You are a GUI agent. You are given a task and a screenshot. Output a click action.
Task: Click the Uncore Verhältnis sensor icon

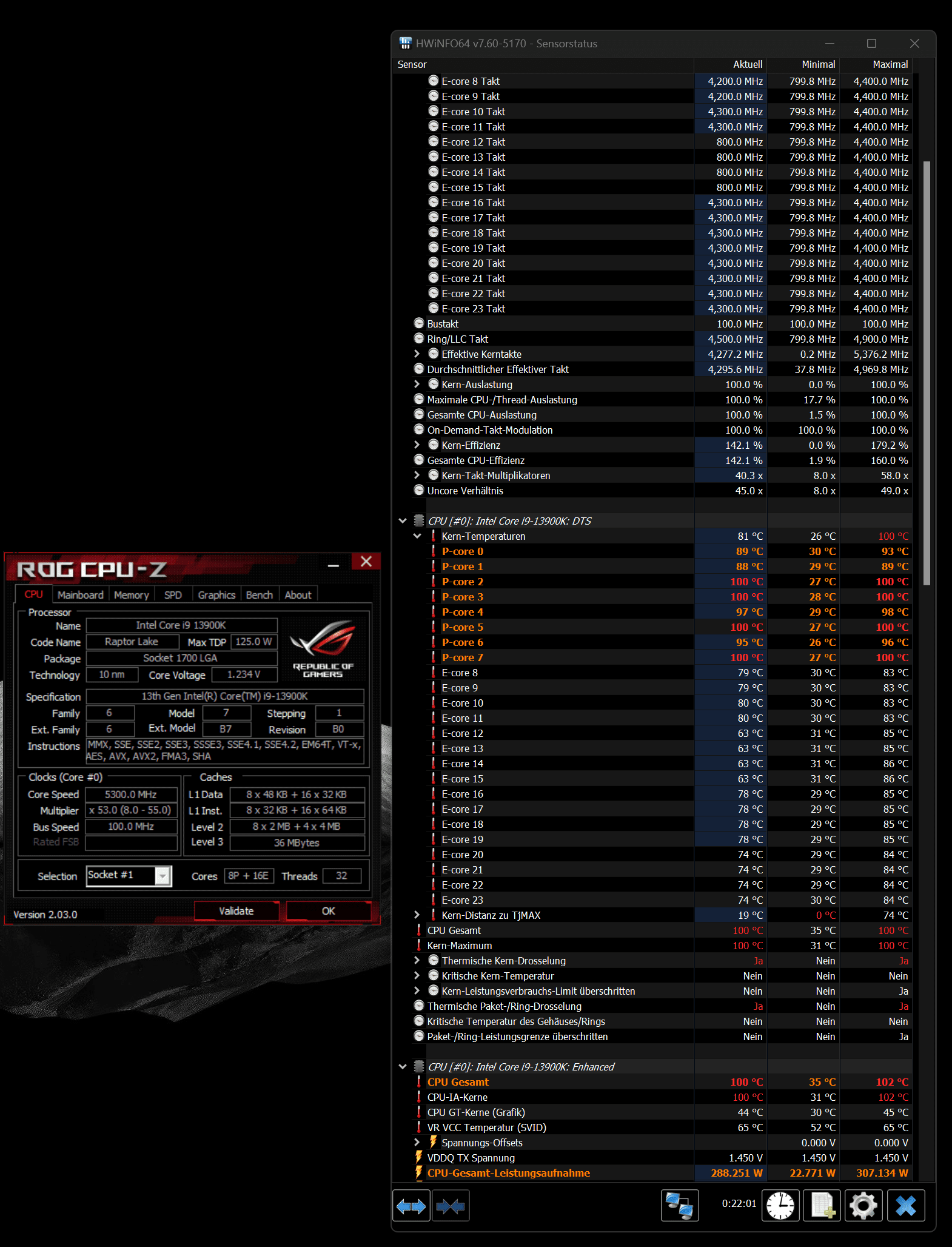click(x=419, y=490)
